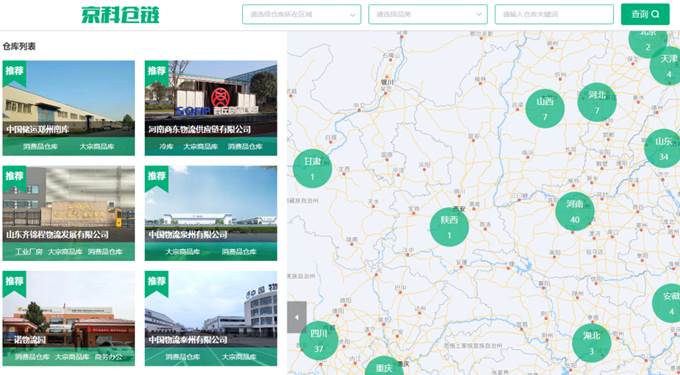Click the 查询 search button
Viewport: 680px width, 375px height.
pyautogui.click(x=645, y=14)
